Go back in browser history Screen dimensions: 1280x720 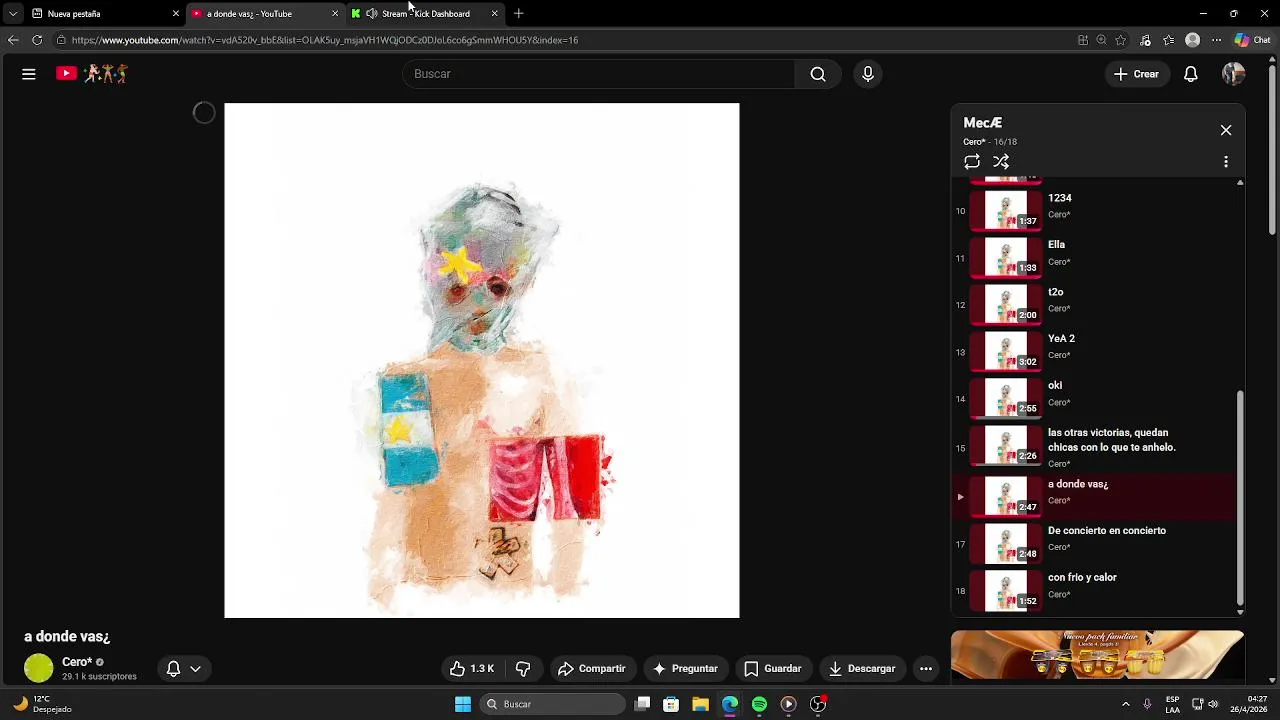tap(13, 40)
